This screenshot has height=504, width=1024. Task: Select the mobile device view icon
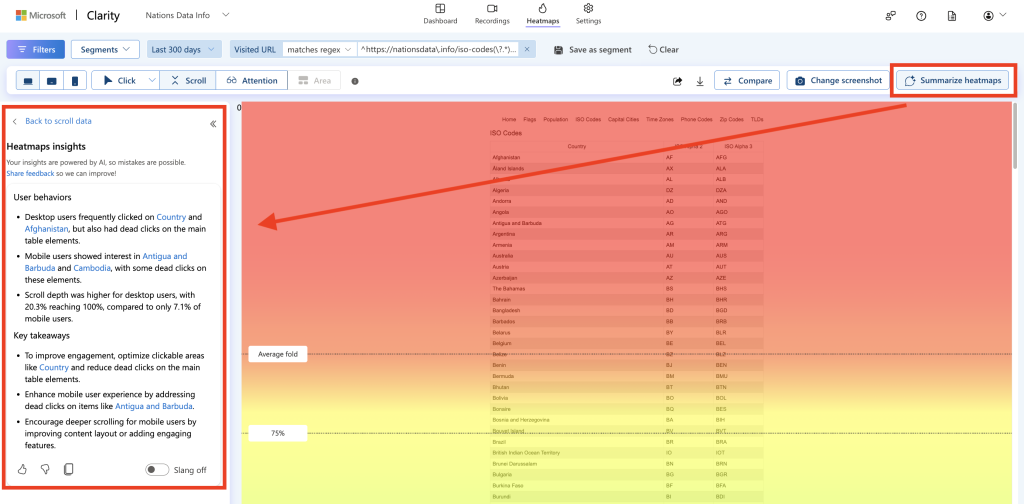75,81
